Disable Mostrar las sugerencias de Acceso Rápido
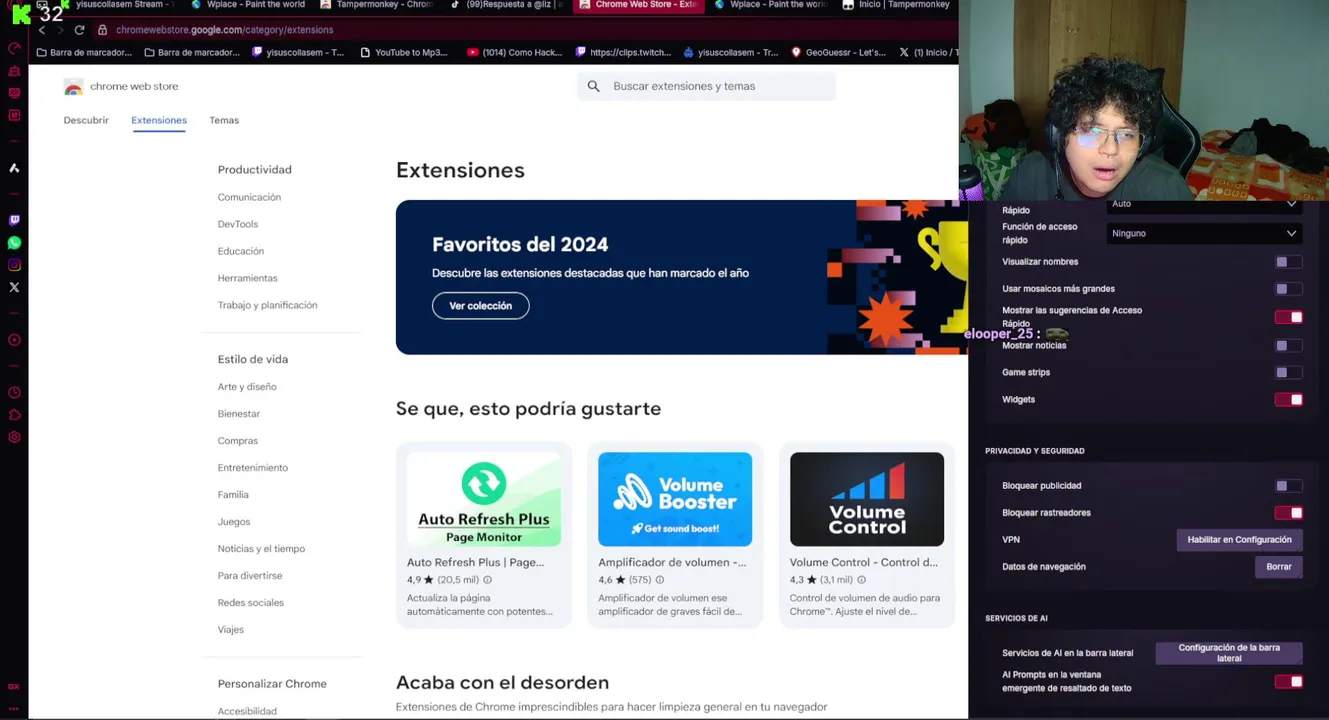 pyautogui.click(x=1288, y=317)
